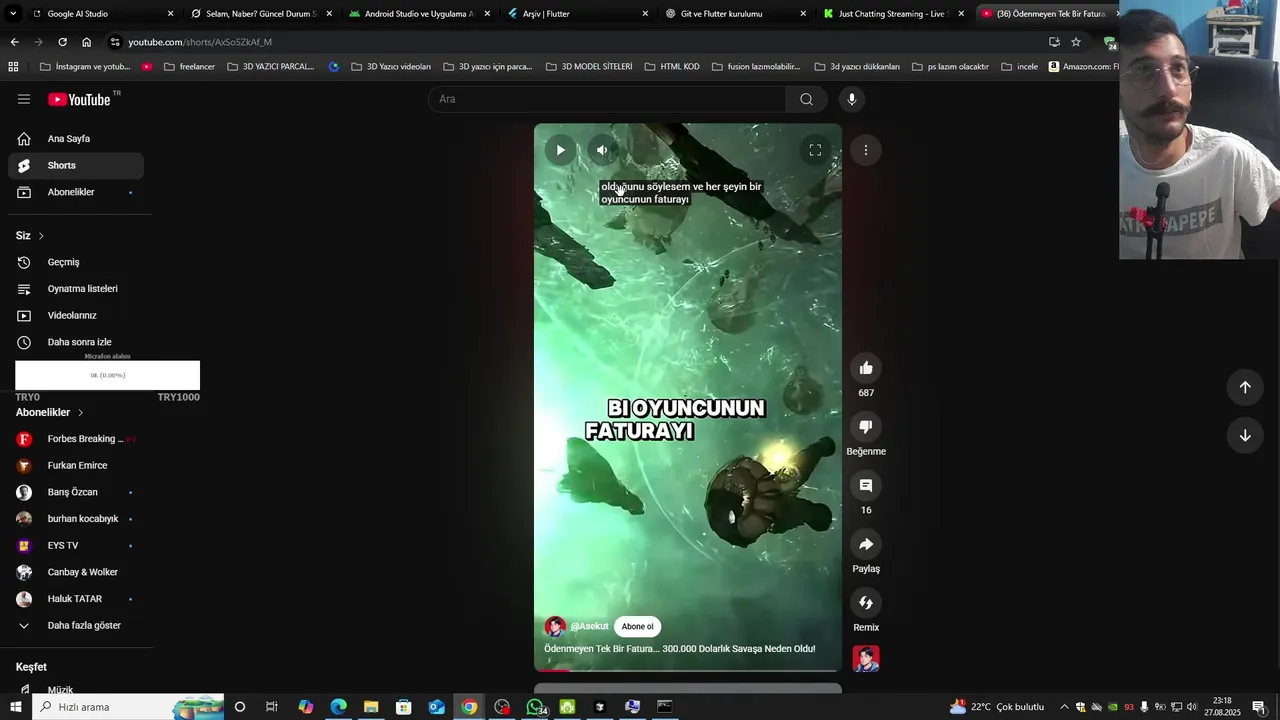Open EYS TV channel
The height and width of the screenshot is (720, 1280).
pyautogui.click(x=76, y=545)
